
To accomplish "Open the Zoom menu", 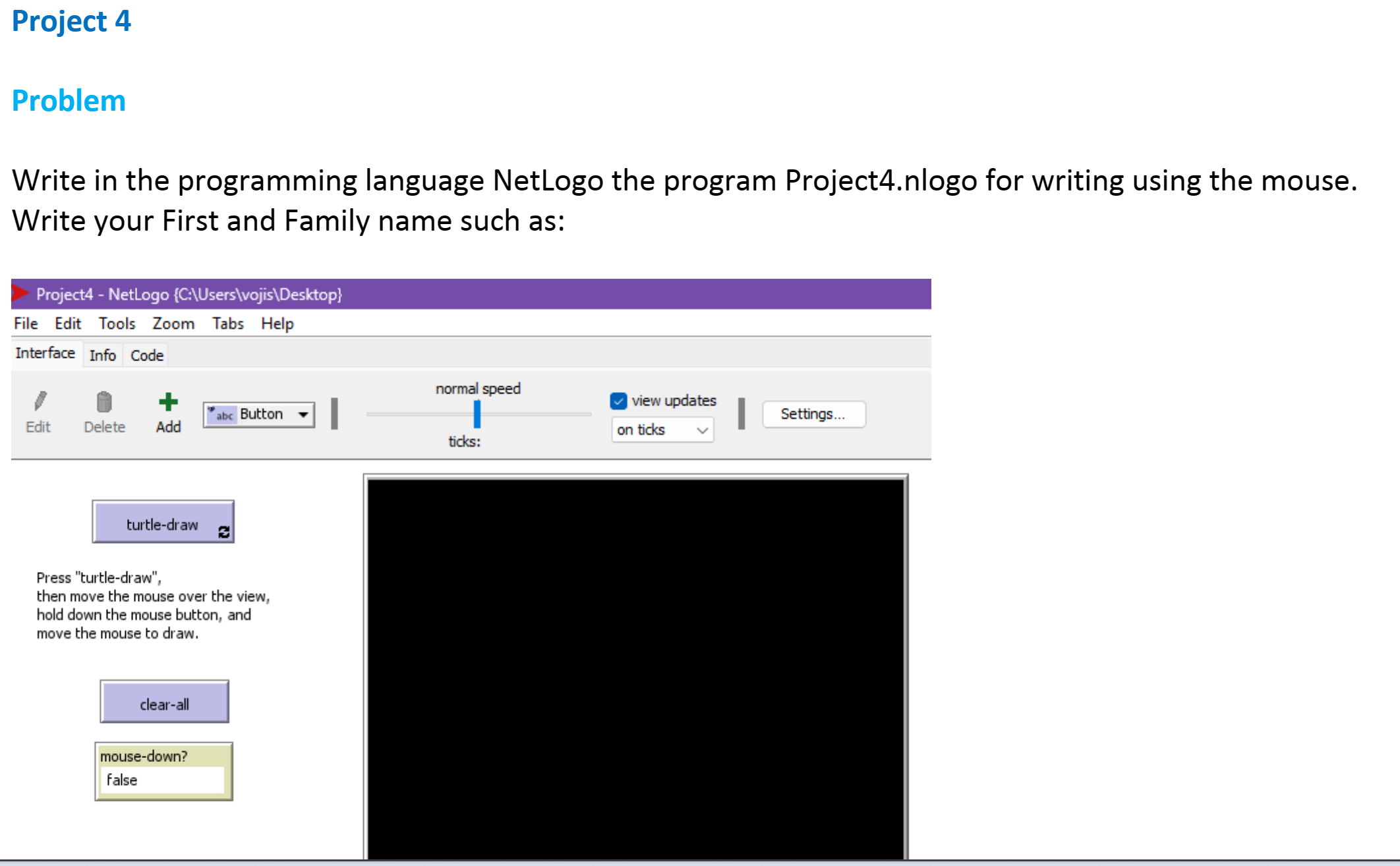I will [173, 324].
